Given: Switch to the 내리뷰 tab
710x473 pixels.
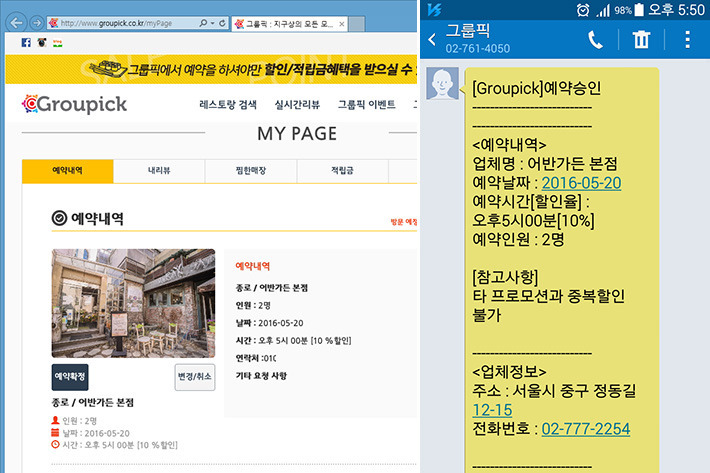Looking at the screenshot, I should click(159, 171).
